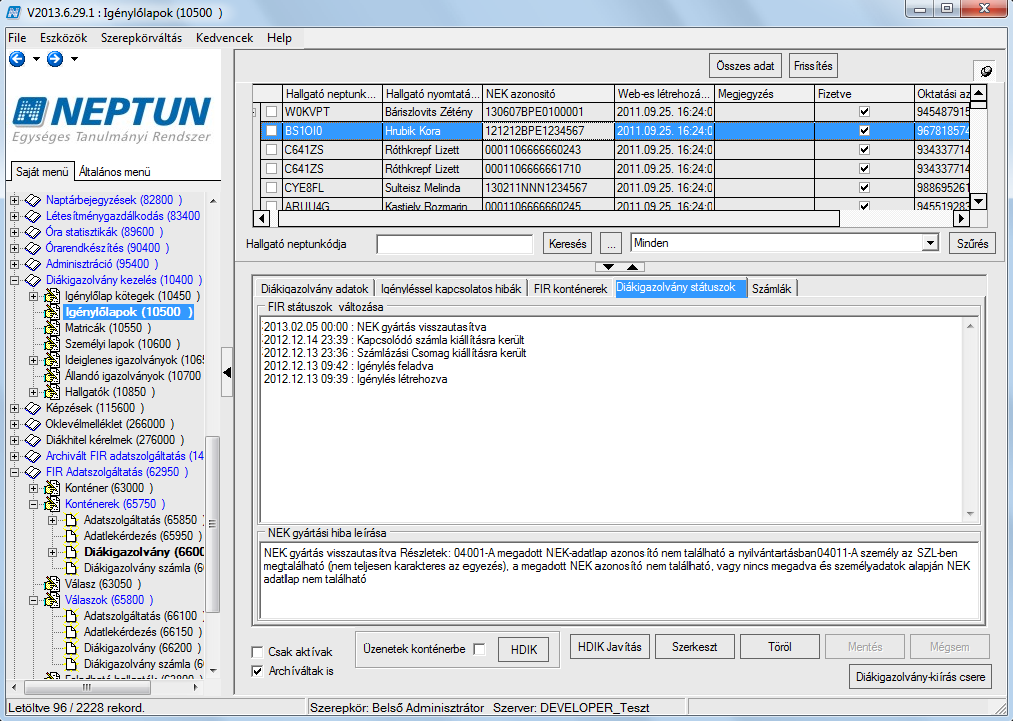The image size is (1013, 721).
Task: Click the HDIK Javítás button
Action: click(x=610, y=647)
